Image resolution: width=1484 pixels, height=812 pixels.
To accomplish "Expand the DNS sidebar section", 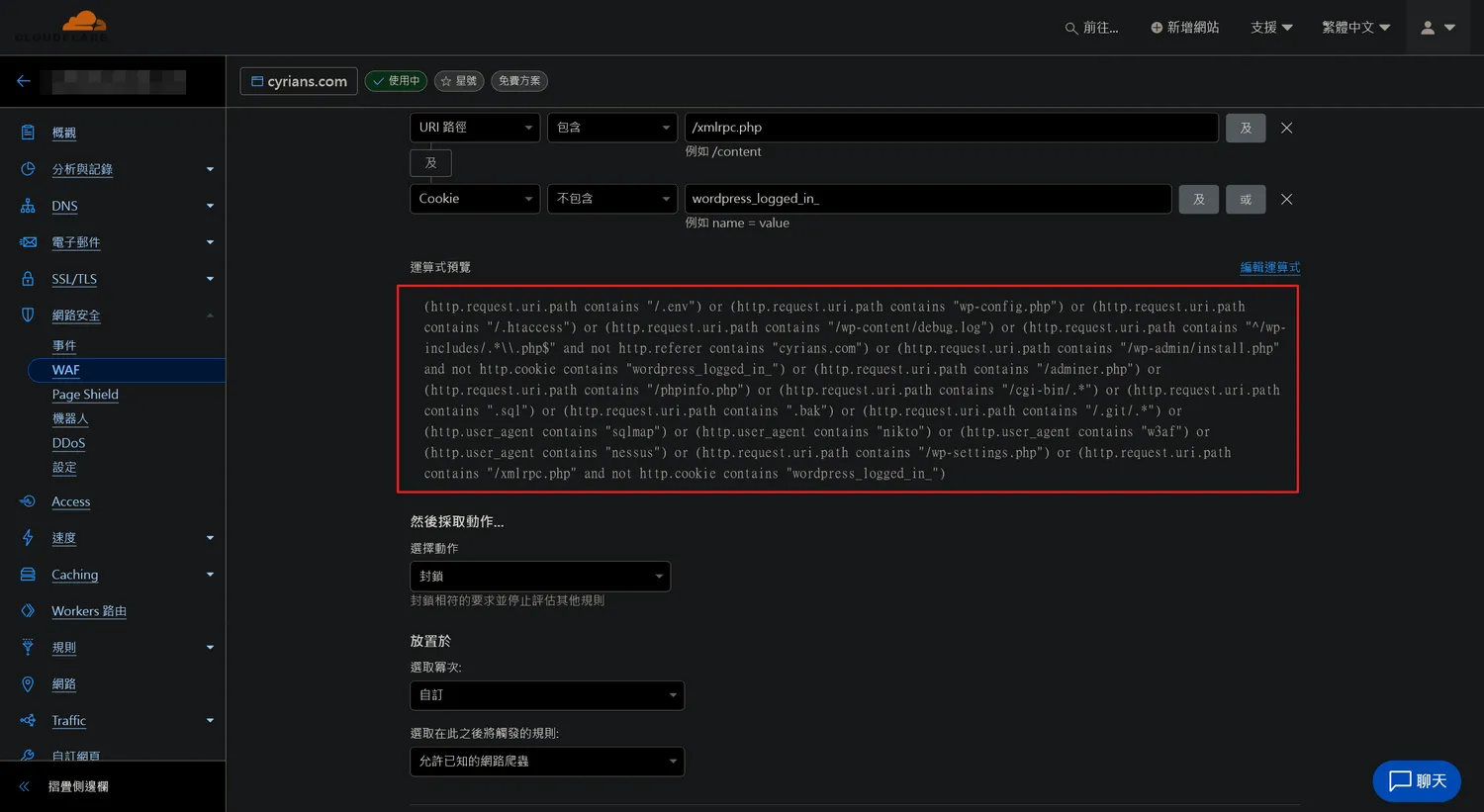I will 209,206.
